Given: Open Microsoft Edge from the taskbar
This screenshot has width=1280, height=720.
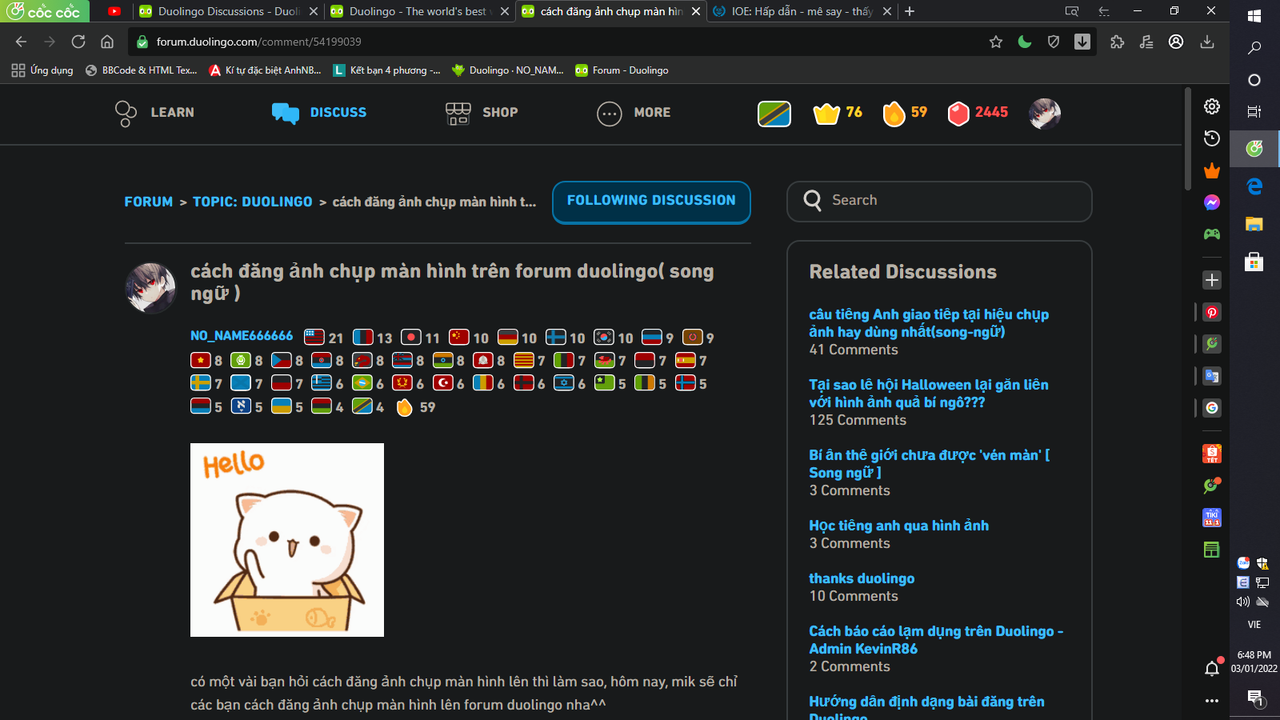Looking at the screenshot, I should [1255, 186].
